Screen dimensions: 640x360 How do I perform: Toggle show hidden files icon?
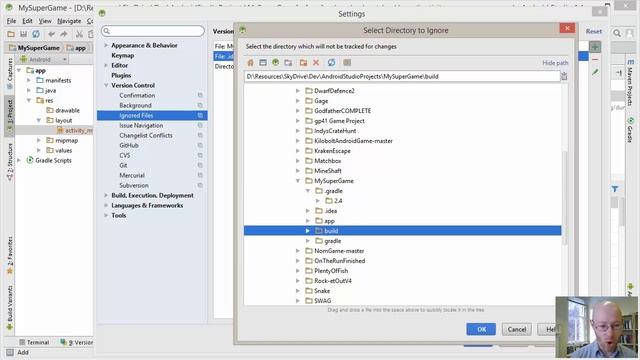347,62
